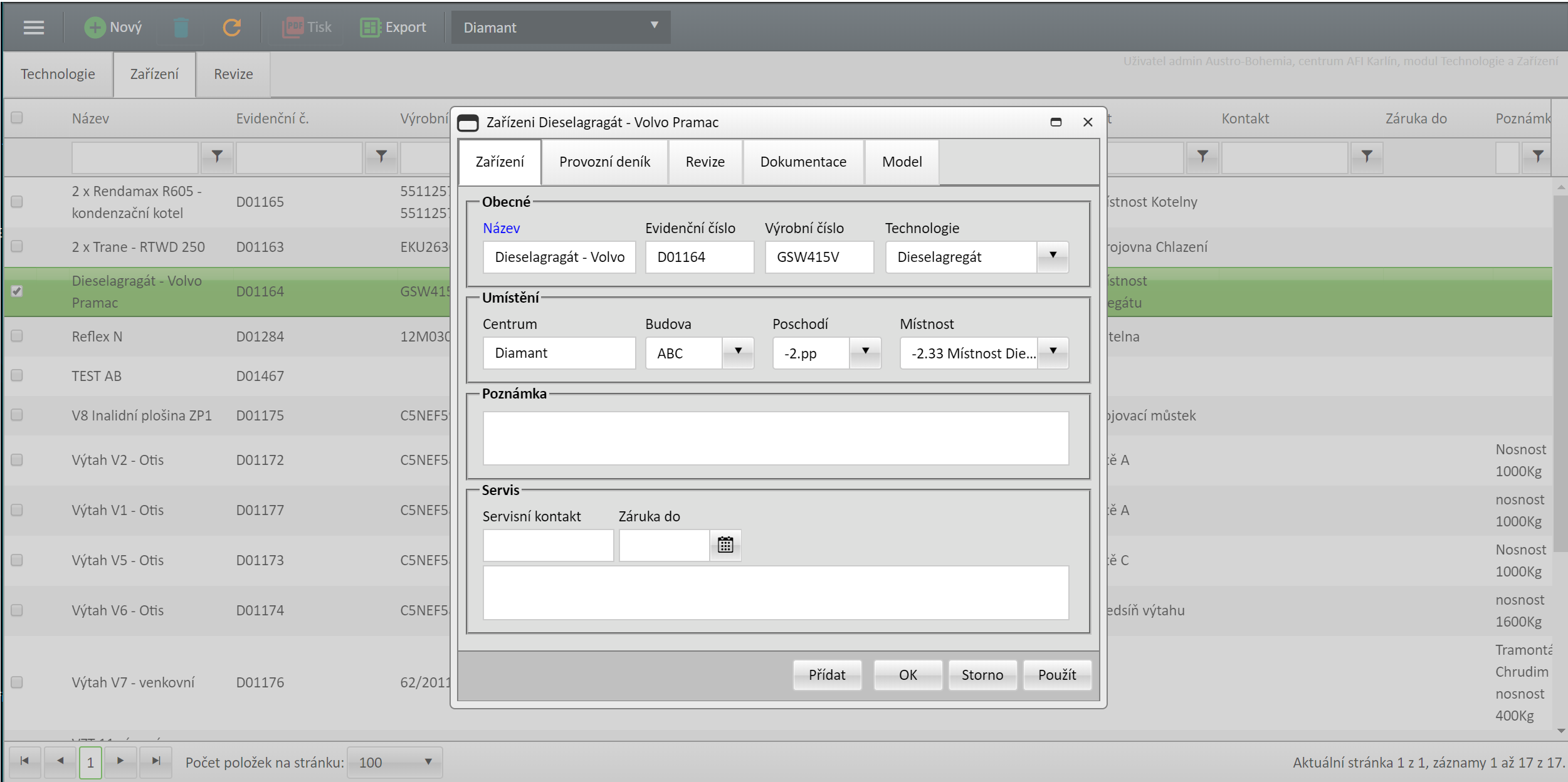Click the Název column filter input

click(x=135, y=157)
